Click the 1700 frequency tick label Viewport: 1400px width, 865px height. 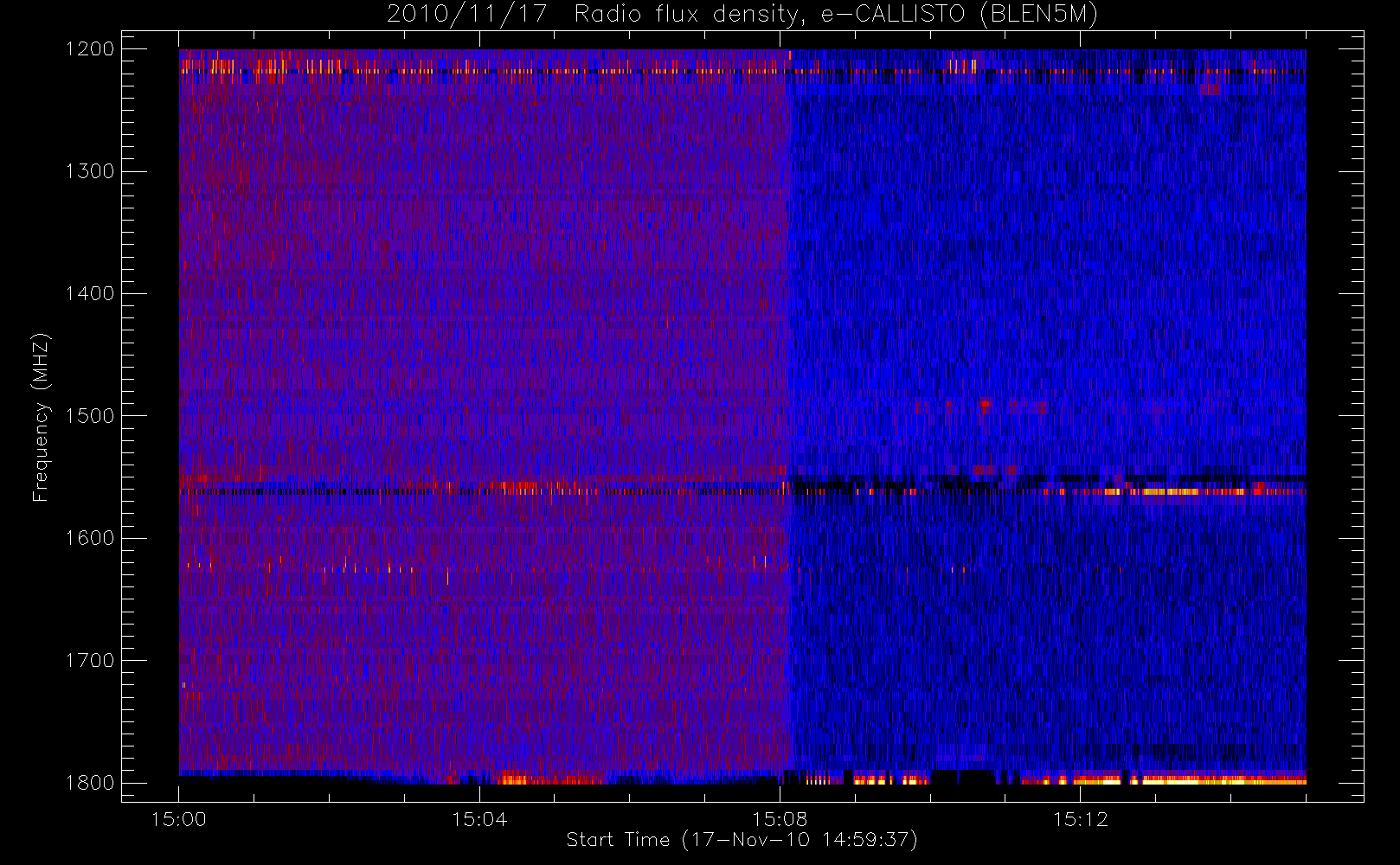coord(90,661)
